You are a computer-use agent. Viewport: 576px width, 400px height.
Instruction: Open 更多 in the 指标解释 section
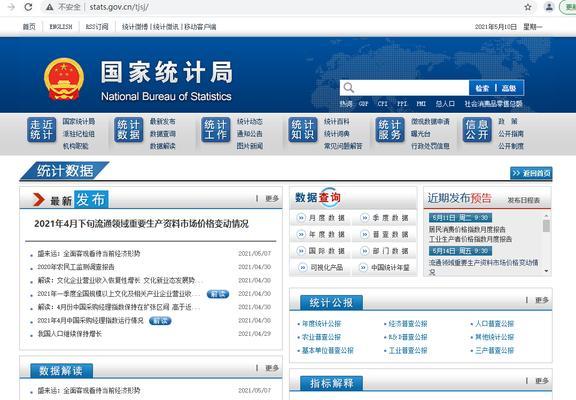[x=542, y=381]
